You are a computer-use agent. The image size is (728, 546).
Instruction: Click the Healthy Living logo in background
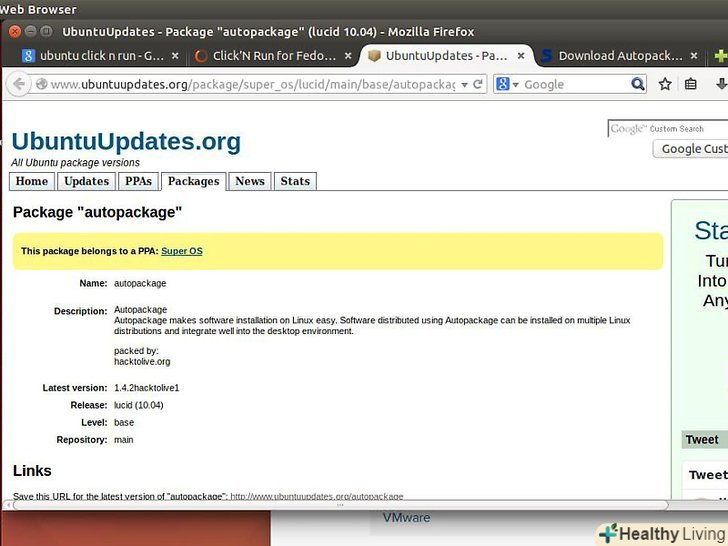[x=664, y=534]
